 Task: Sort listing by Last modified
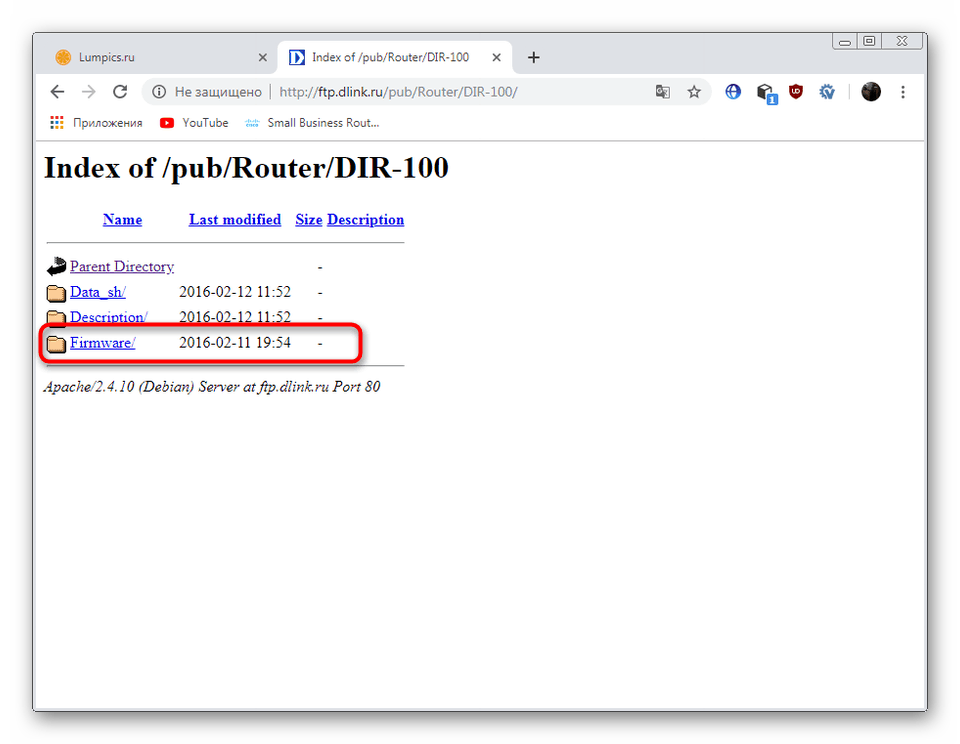234,220
